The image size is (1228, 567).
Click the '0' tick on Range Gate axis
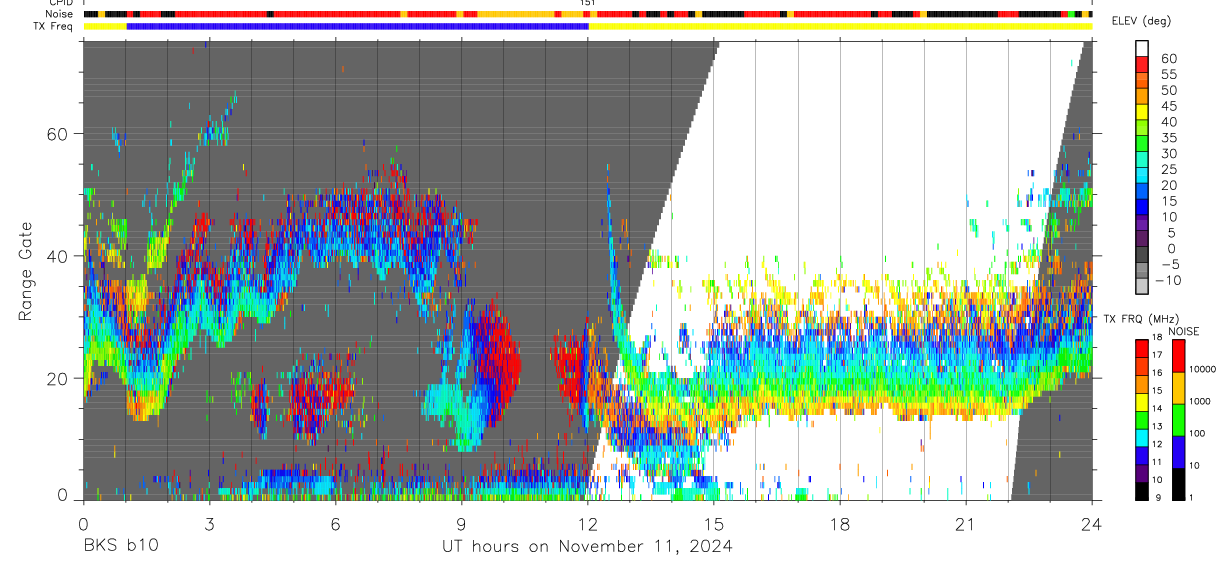(x=64, y=494)
